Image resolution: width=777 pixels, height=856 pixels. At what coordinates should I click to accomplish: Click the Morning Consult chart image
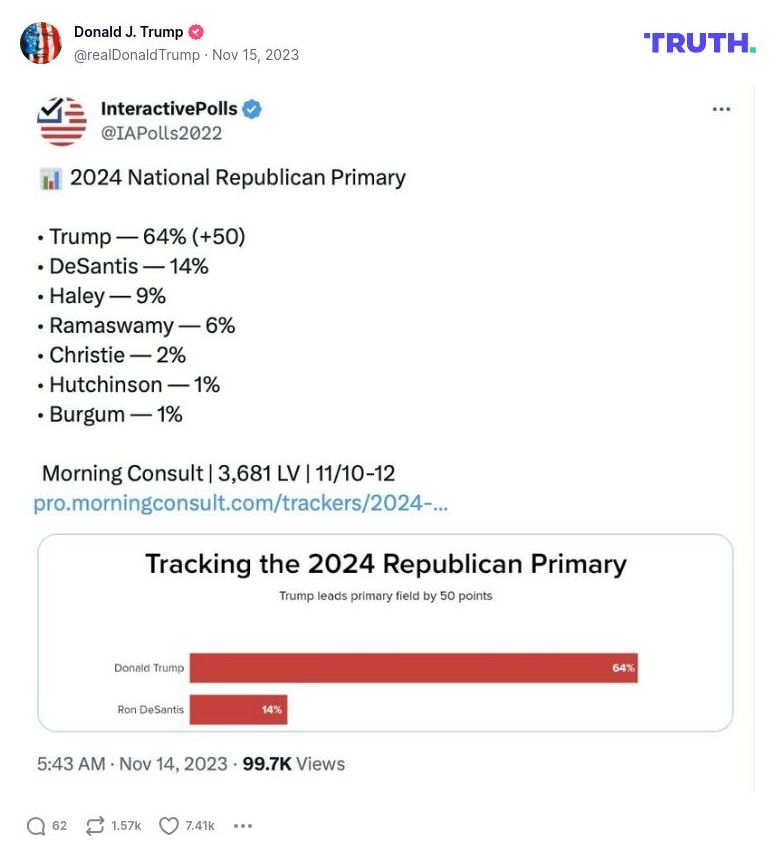(385, 631)
